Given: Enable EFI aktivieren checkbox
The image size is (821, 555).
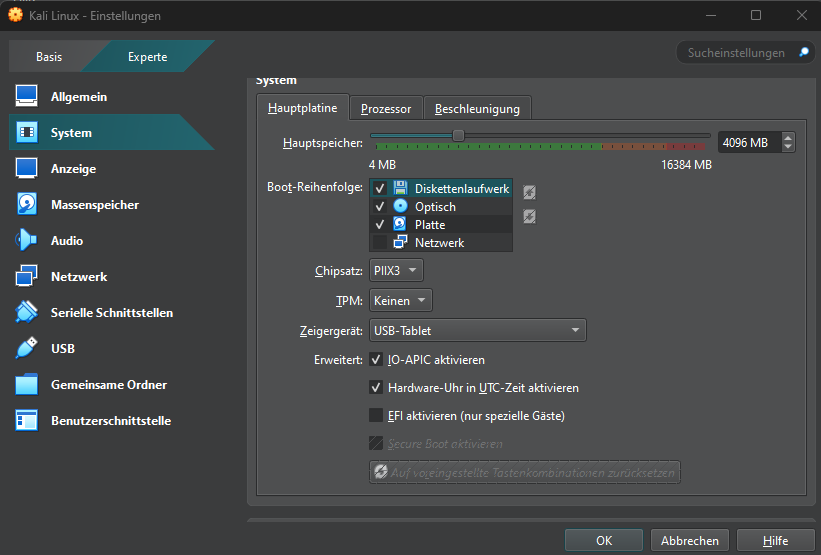Looking at the screenshot, I should coord(377,415).
